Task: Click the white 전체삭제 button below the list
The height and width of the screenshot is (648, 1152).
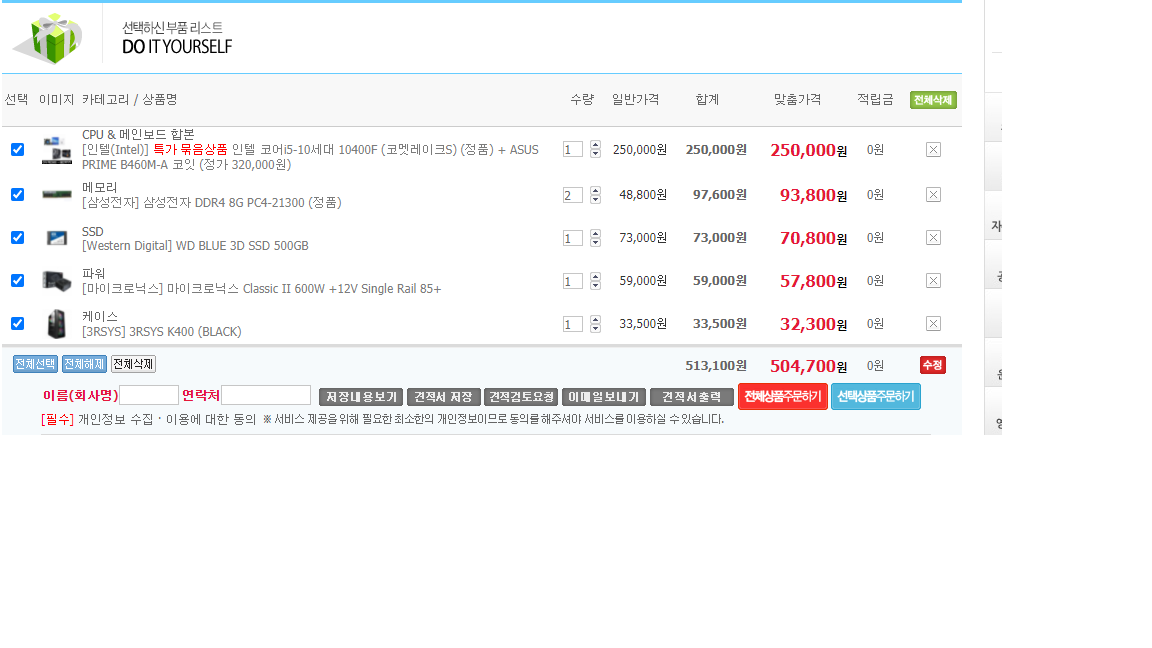Action: pyautogui.click(x=133, y=364)
